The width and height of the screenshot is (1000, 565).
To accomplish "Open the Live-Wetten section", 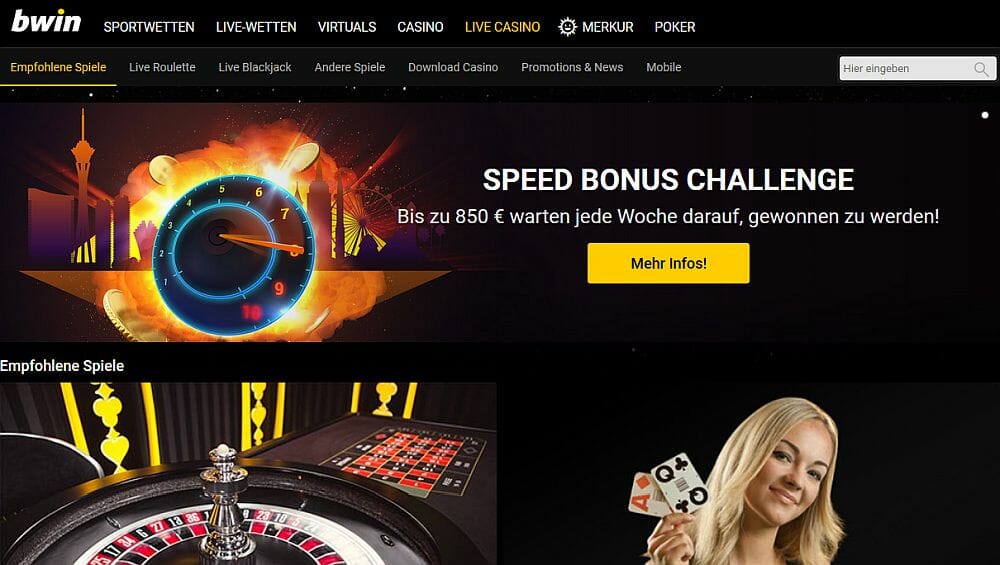I will click(x=256, y=27).
